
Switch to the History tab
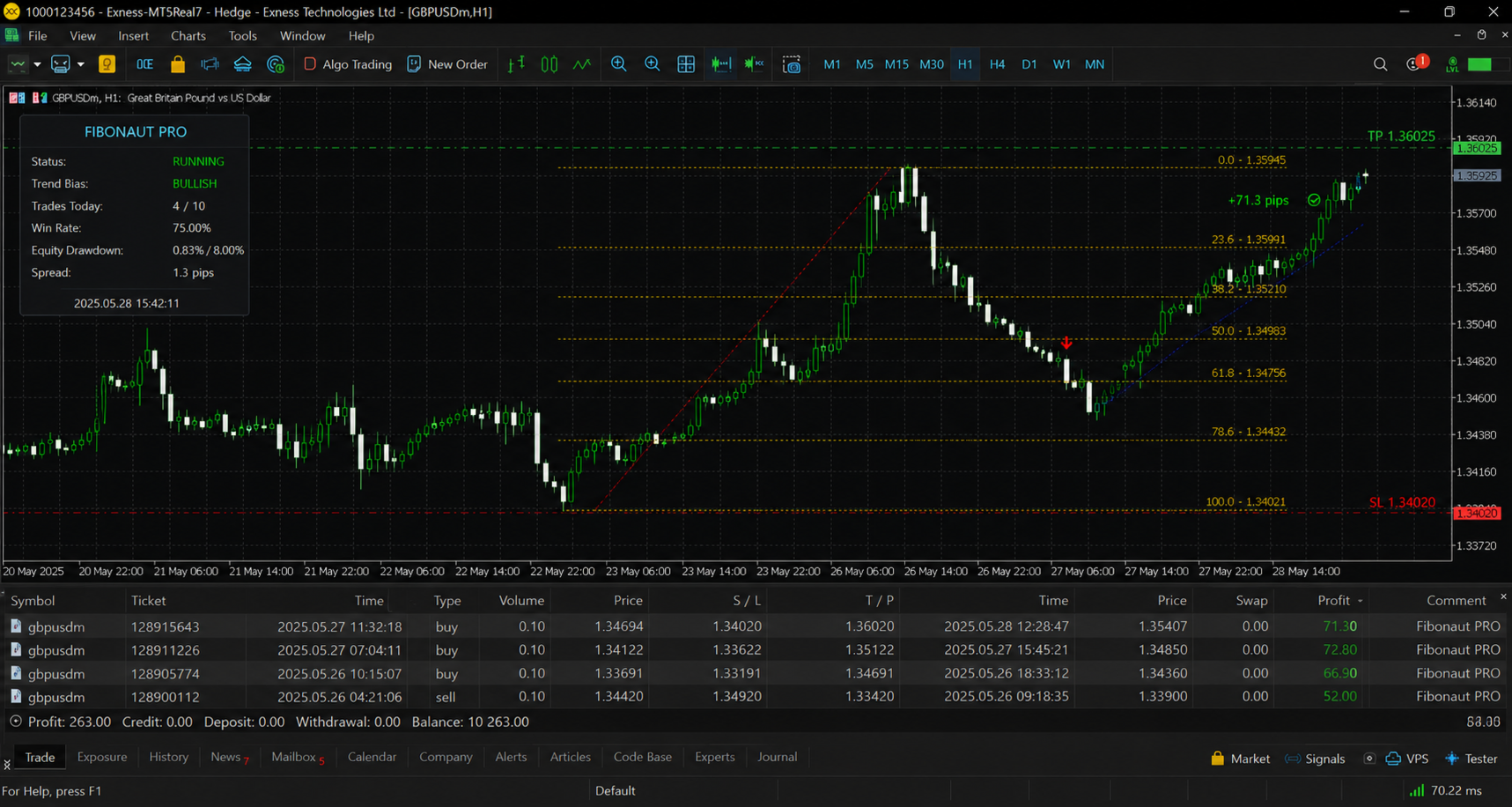coord(169,757)
